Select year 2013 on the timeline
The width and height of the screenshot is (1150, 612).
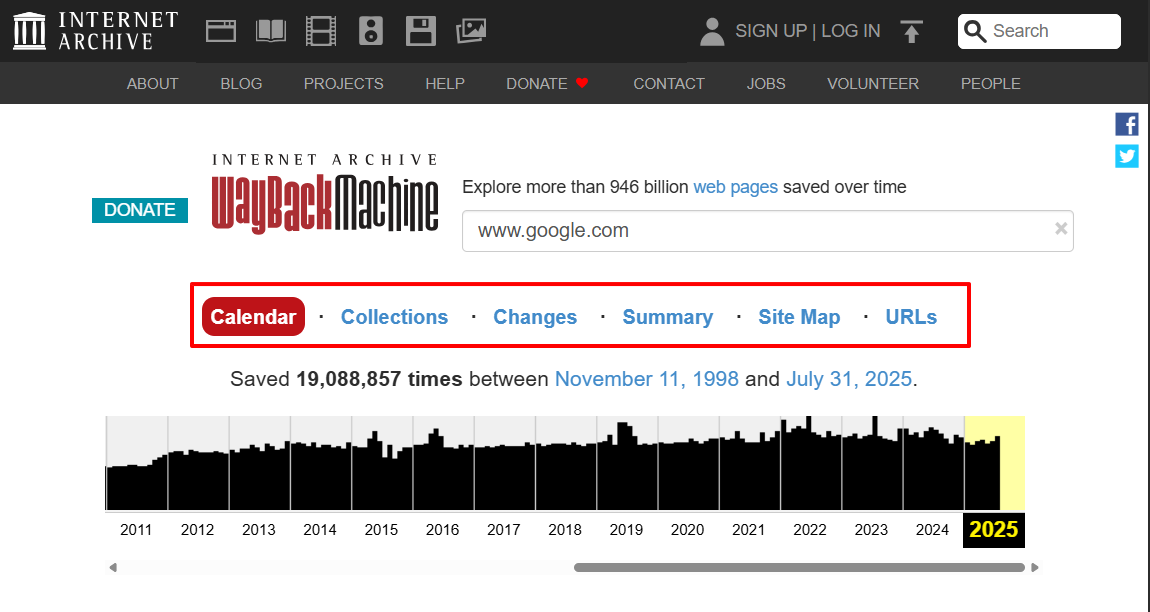[259, 530]
